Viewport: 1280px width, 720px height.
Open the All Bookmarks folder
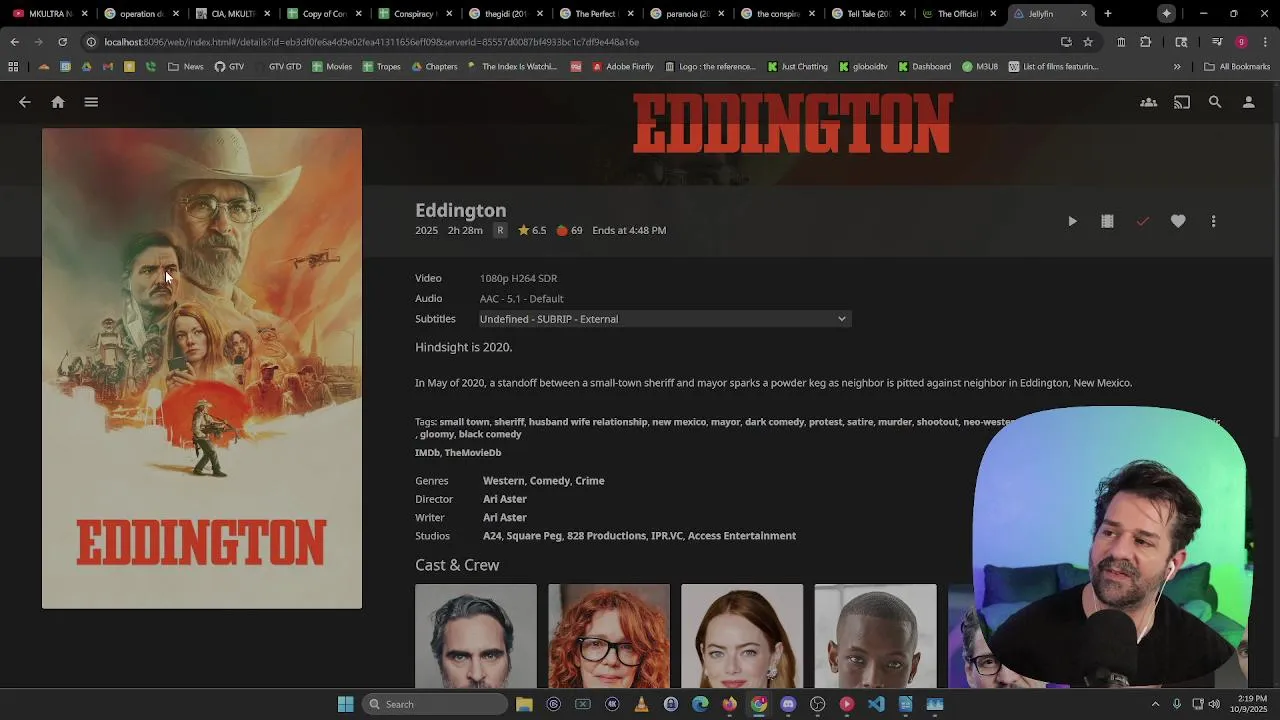[x=1237, y=67]
